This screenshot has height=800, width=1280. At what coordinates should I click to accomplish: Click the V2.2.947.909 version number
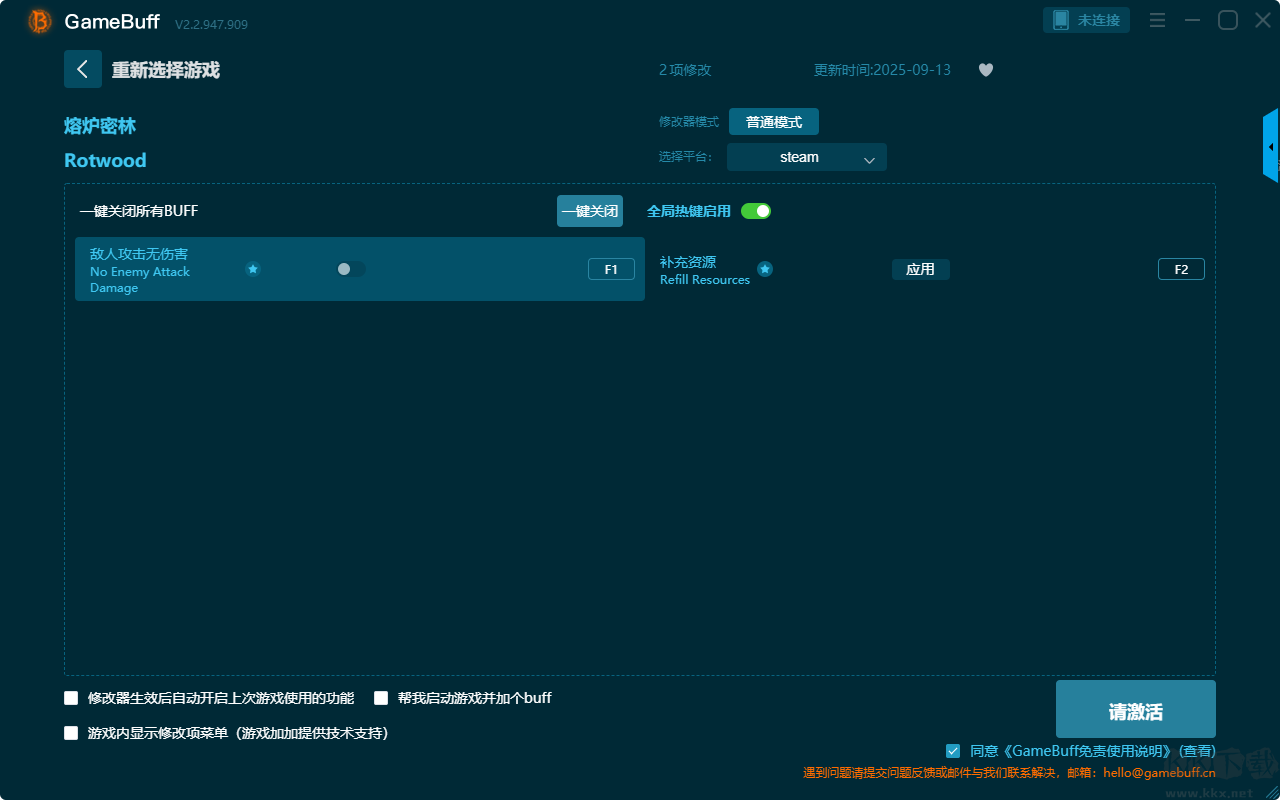point(211,24)
